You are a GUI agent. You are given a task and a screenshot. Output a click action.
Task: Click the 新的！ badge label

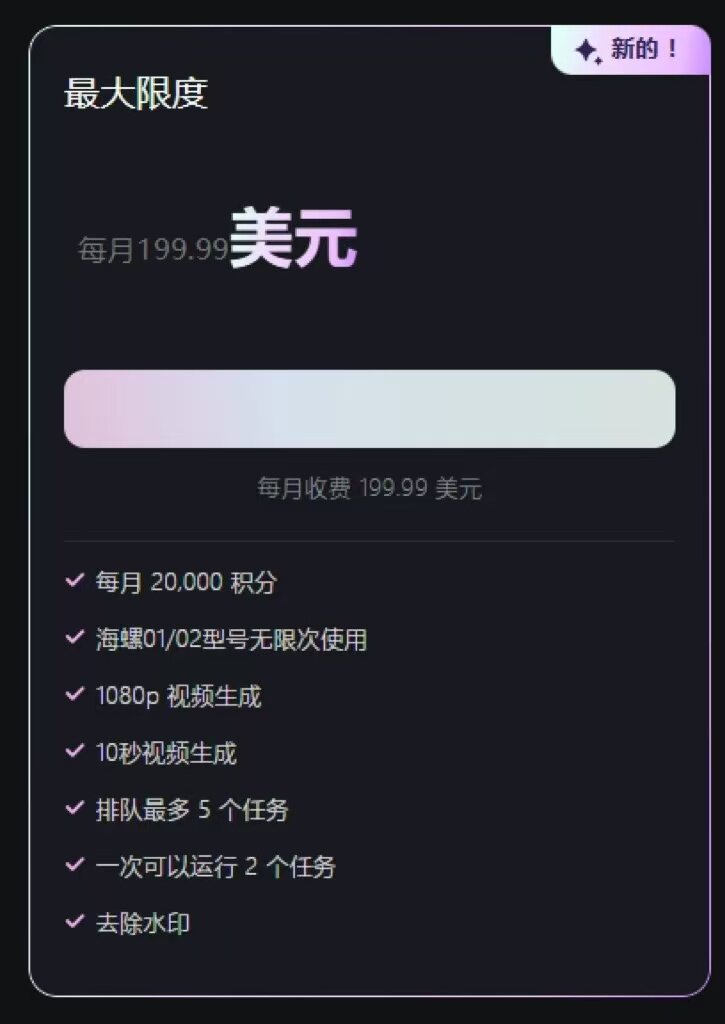(x=645, y=49)
